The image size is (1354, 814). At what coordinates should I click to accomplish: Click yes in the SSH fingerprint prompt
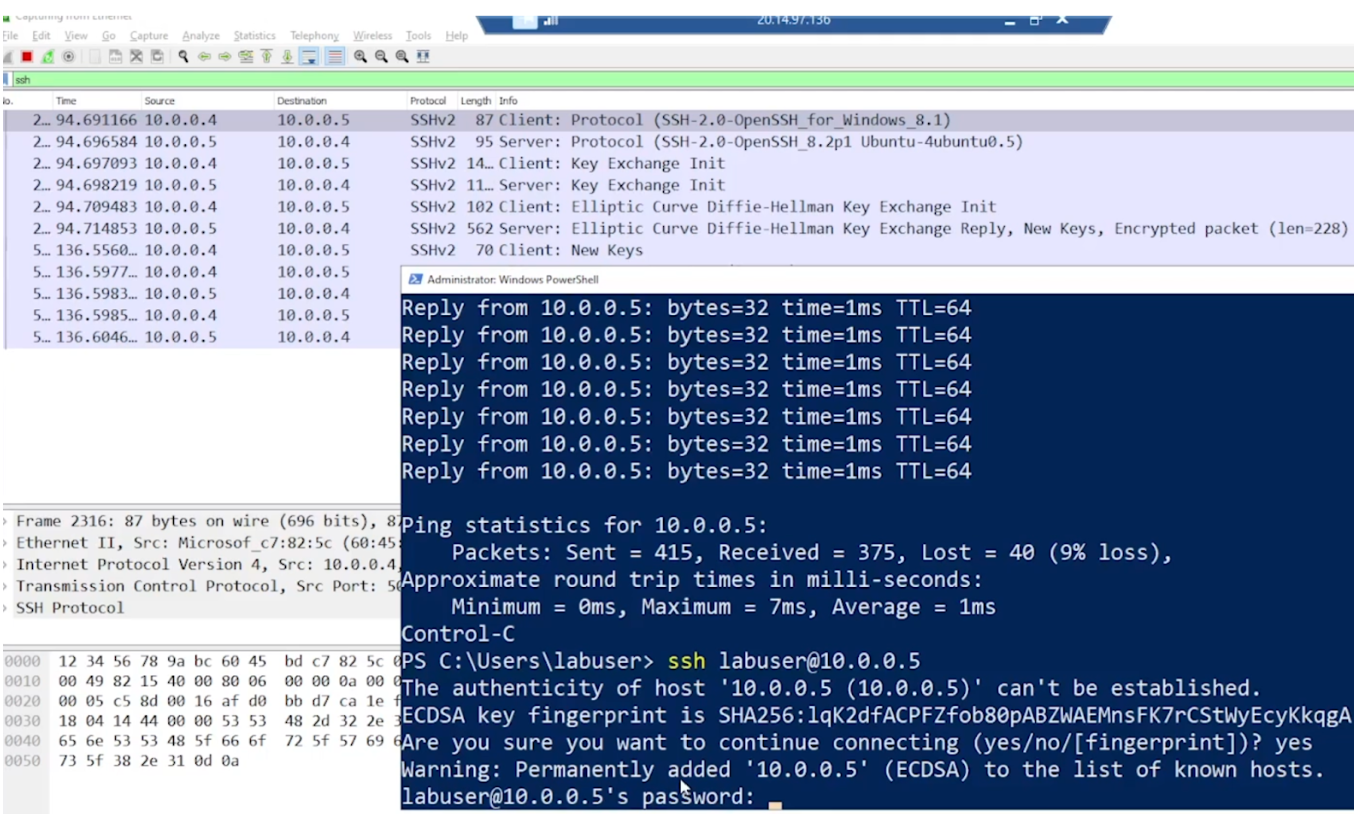point(1293,742)
